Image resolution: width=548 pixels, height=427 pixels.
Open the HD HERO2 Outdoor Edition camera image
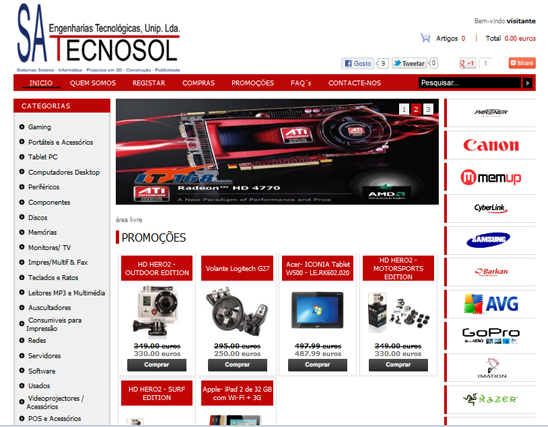point(156,312)
